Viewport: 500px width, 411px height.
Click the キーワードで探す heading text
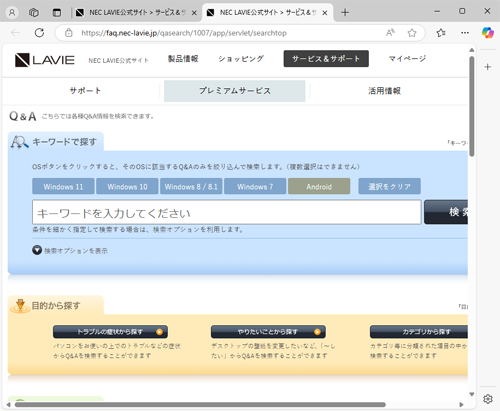tap(65, 142)
